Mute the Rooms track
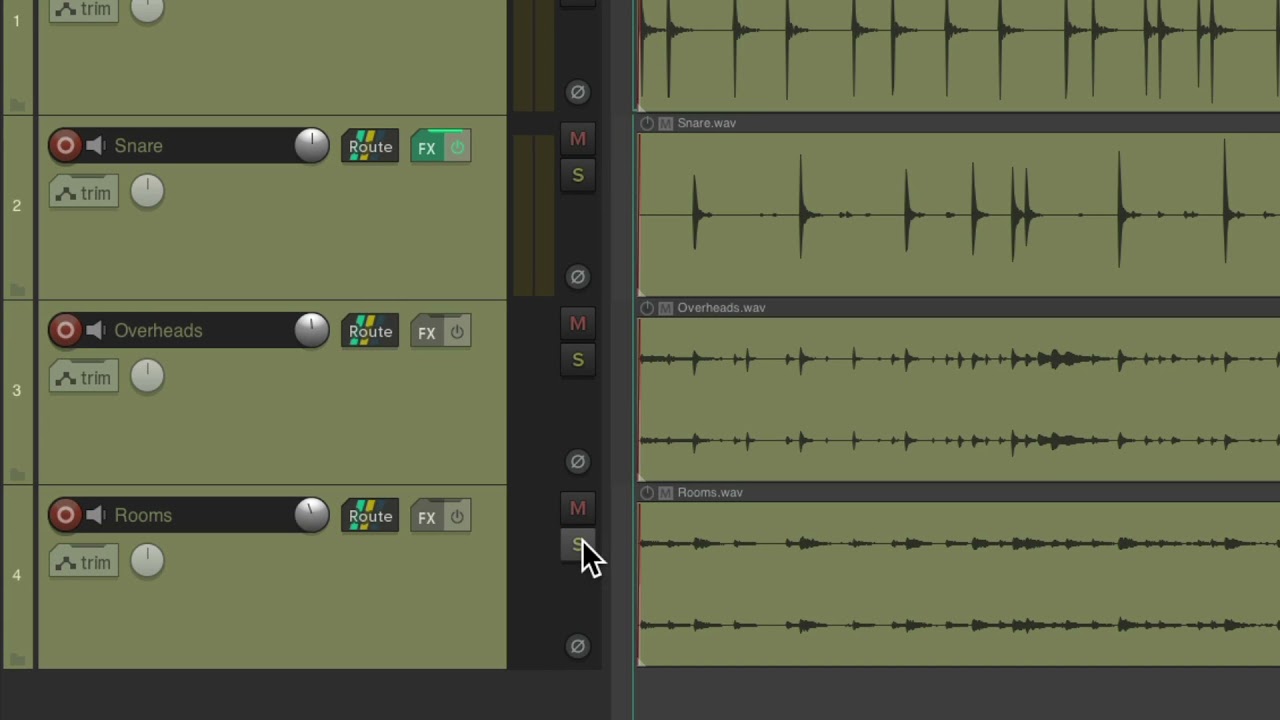1280x720 pixels. [x=578, y=509]
